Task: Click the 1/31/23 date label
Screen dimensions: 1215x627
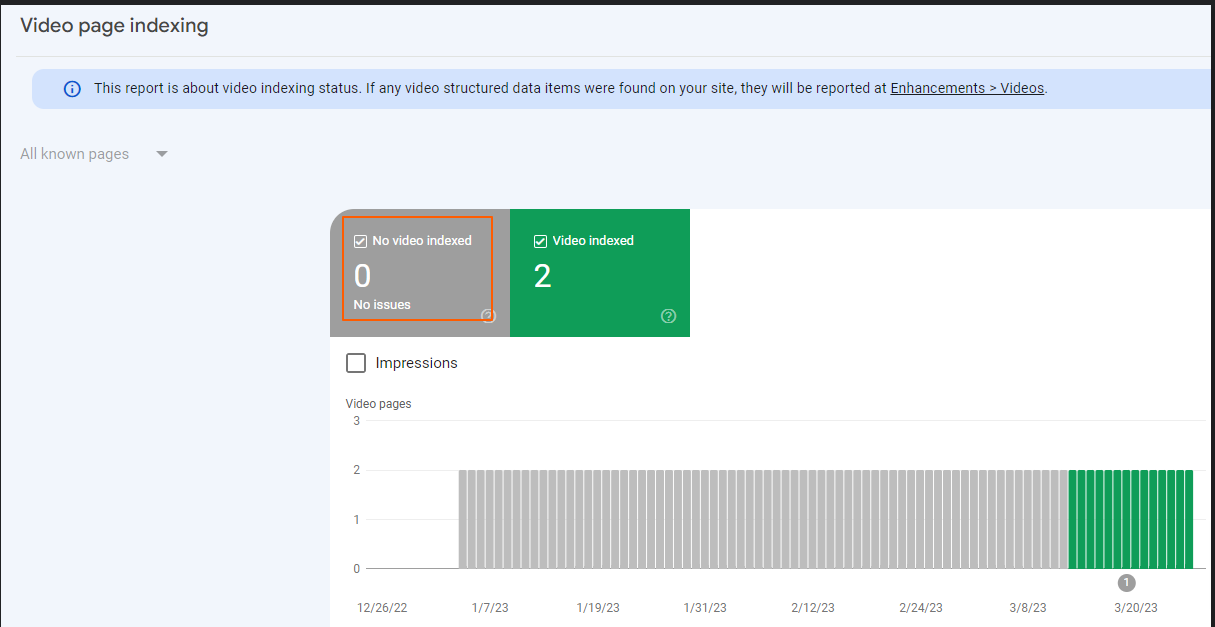Action: coord(705,608)
